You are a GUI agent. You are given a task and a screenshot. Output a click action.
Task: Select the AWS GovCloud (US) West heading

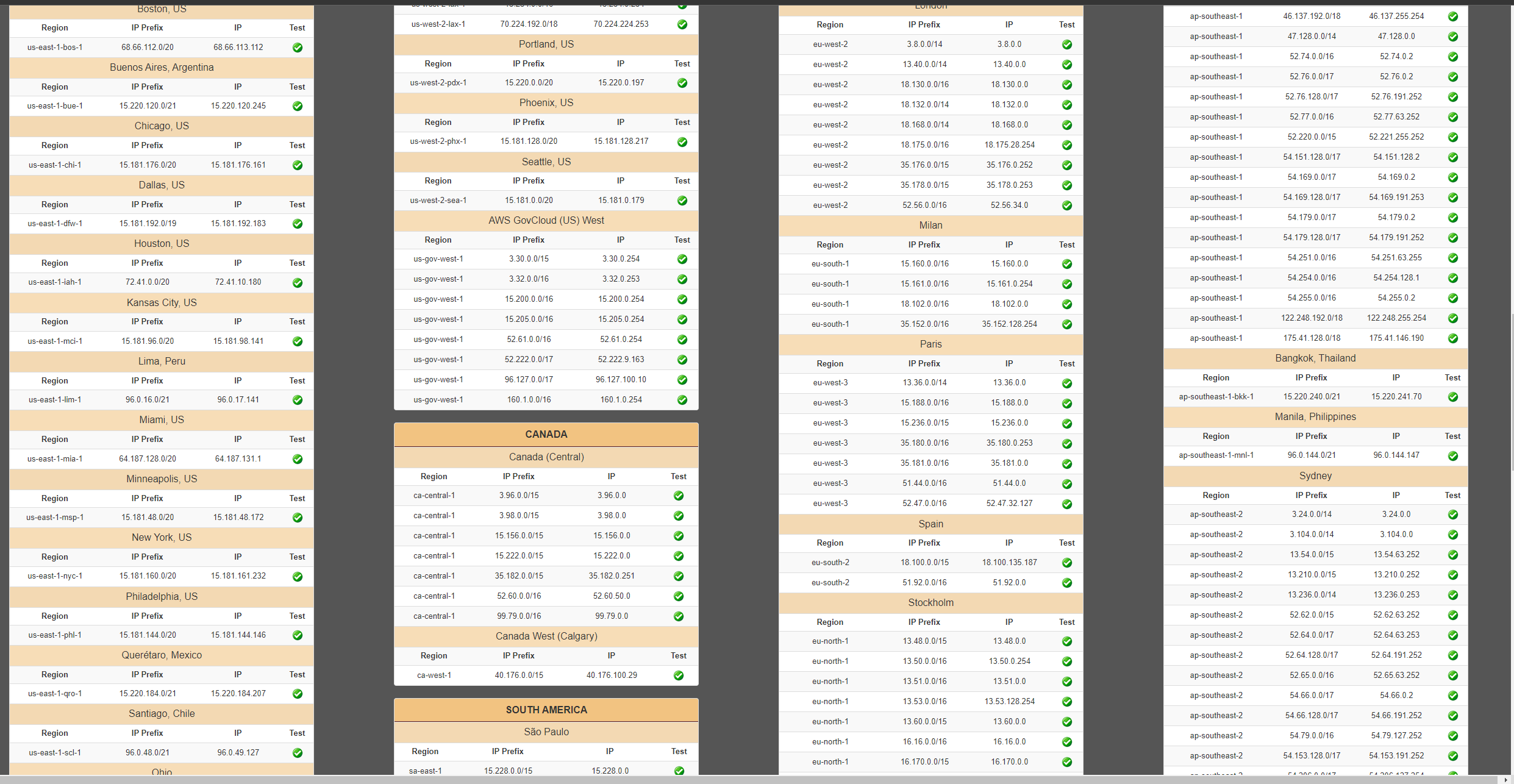pos(546,220)
